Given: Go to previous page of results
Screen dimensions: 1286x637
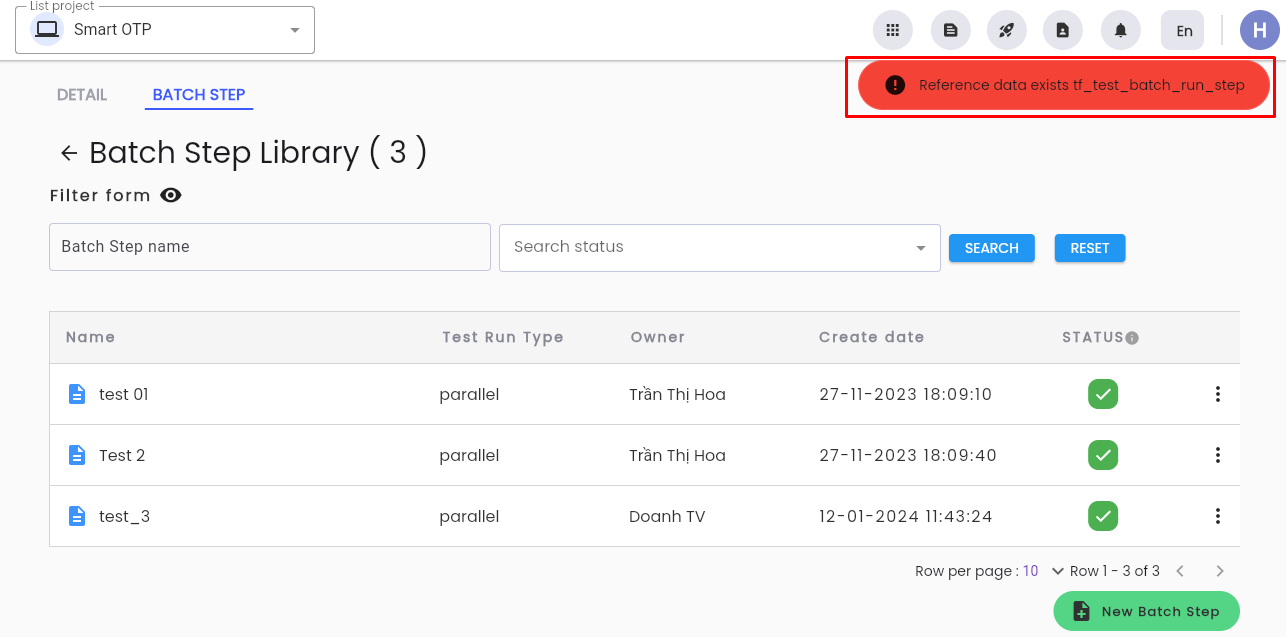Looking at the screenshot, I should 1180,571.
